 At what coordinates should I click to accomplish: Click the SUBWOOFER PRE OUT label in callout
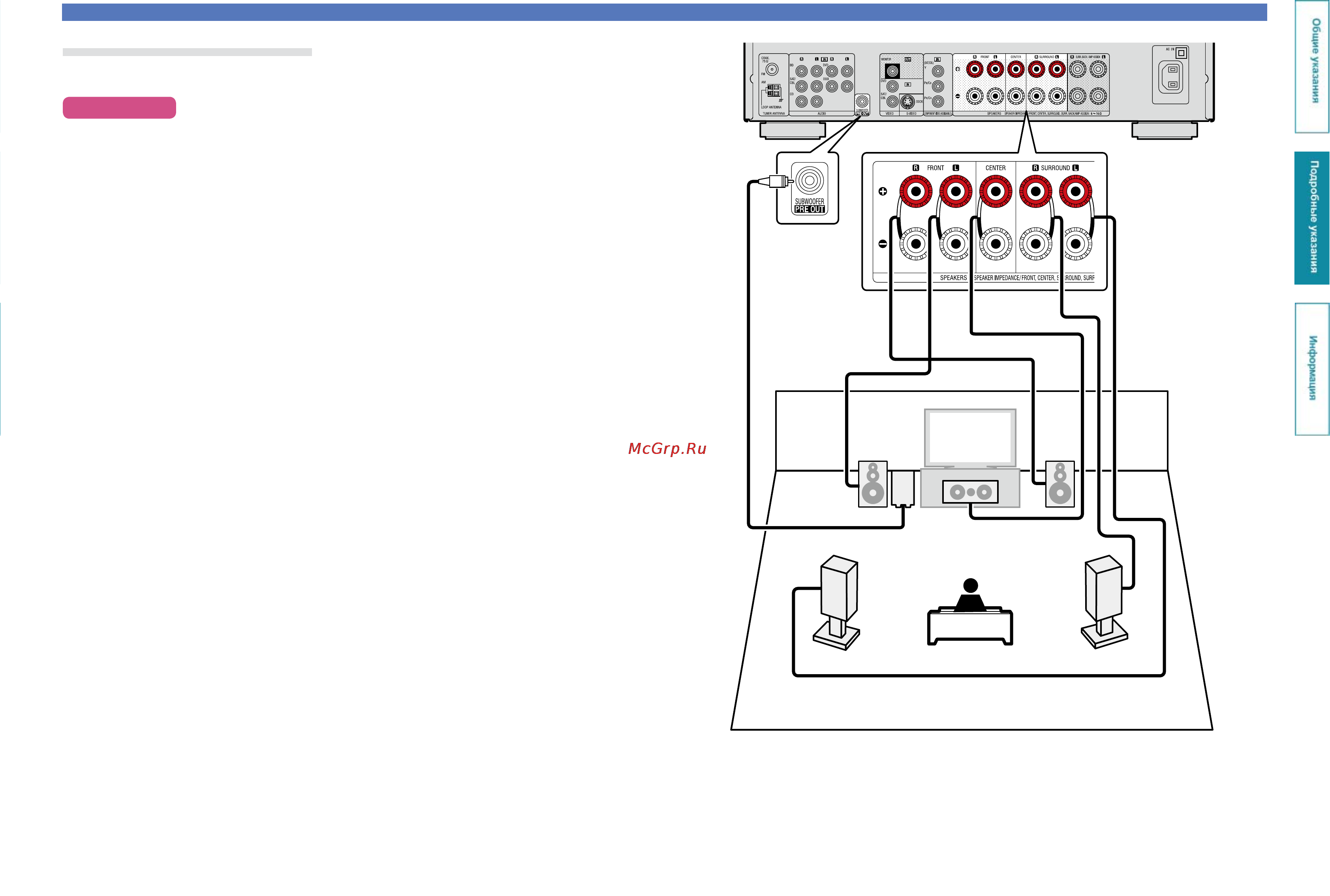pos(809,205)
